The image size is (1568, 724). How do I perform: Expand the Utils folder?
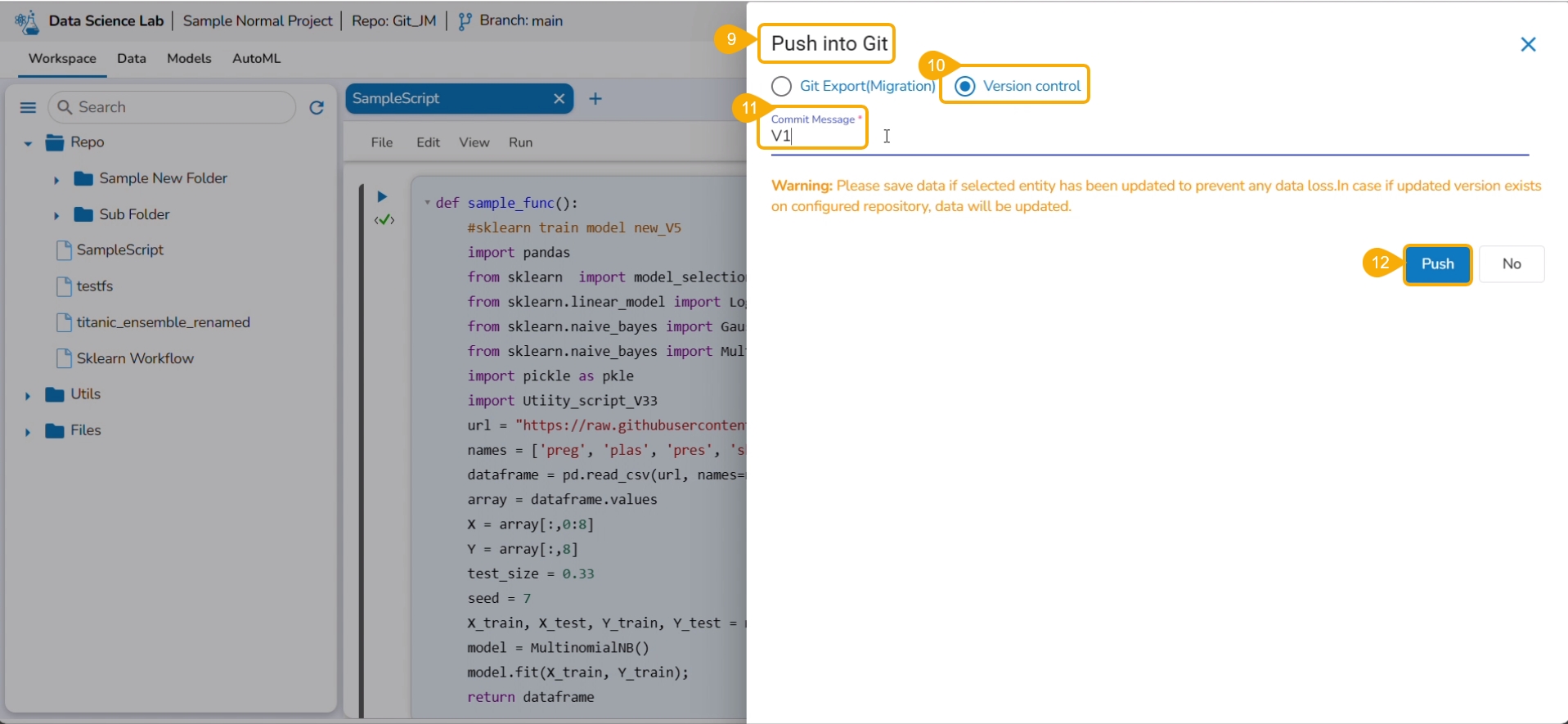click(x=28, y=395)
